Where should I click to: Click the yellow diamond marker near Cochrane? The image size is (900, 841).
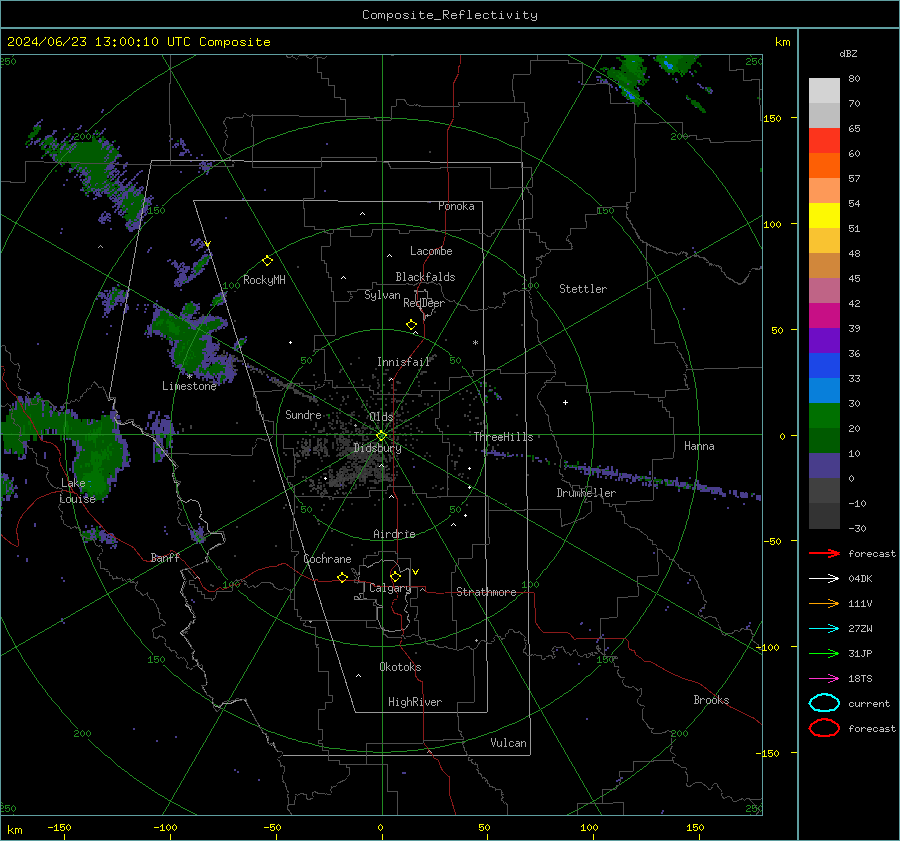(342, 577)
